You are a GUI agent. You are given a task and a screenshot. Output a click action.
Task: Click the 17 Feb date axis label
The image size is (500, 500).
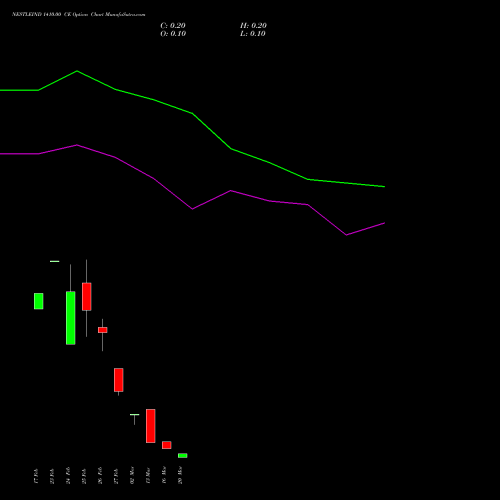tap(36, 476)
